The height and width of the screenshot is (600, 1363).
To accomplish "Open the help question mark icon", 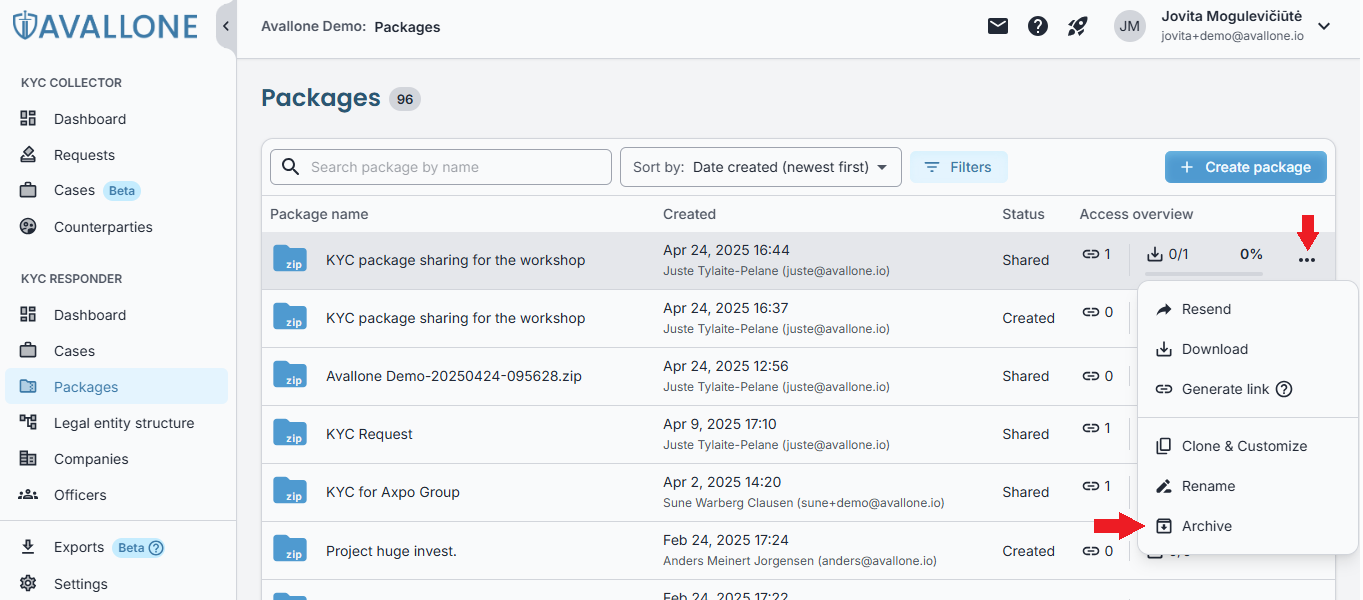I will [1038, 27].
